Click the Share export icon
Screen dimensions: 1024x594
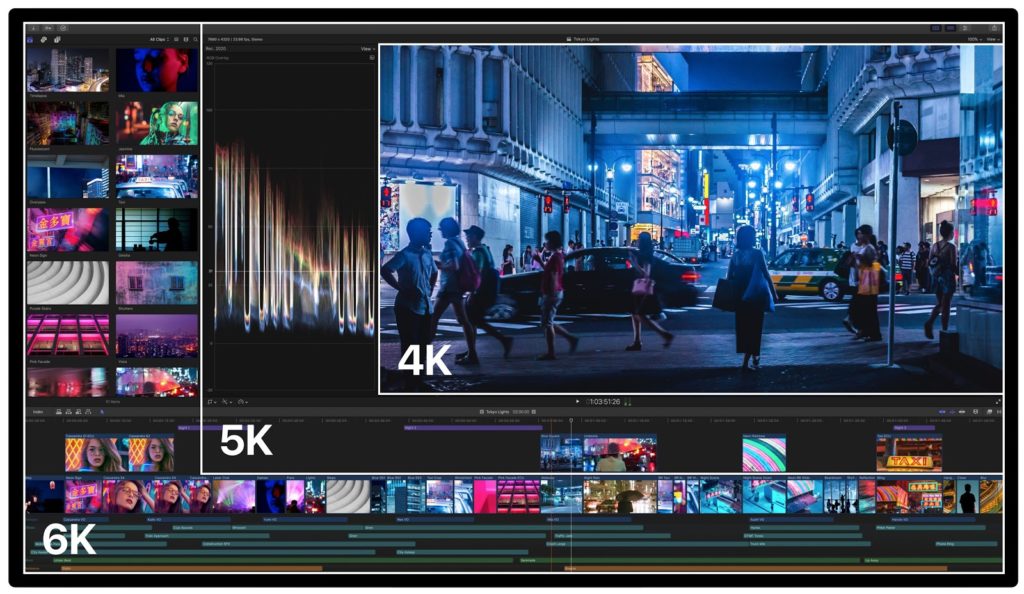993,28
